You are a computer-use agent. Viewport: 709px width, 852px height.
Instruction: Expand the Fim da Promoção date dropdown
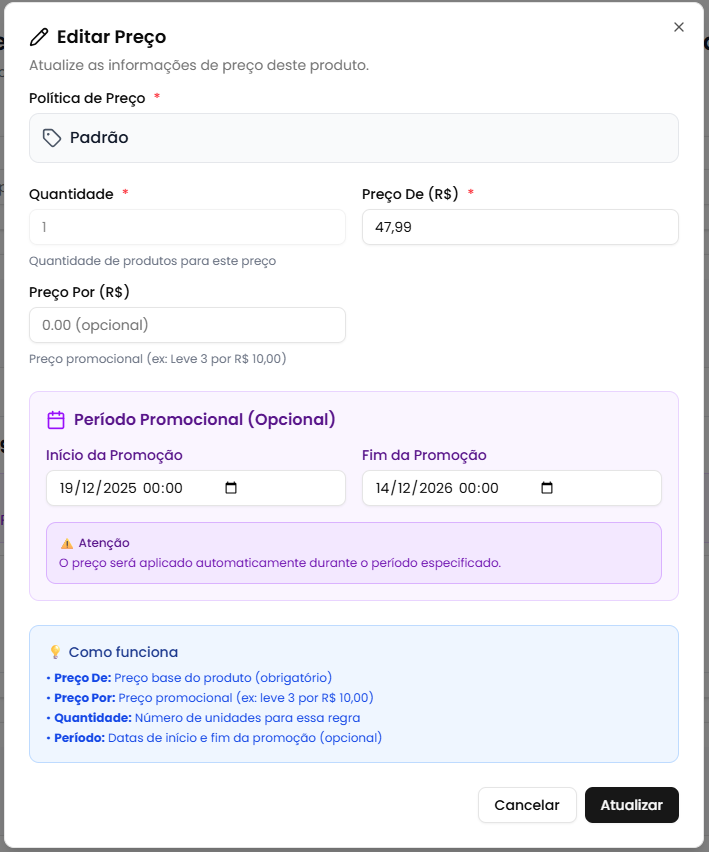tap(546, 488)
